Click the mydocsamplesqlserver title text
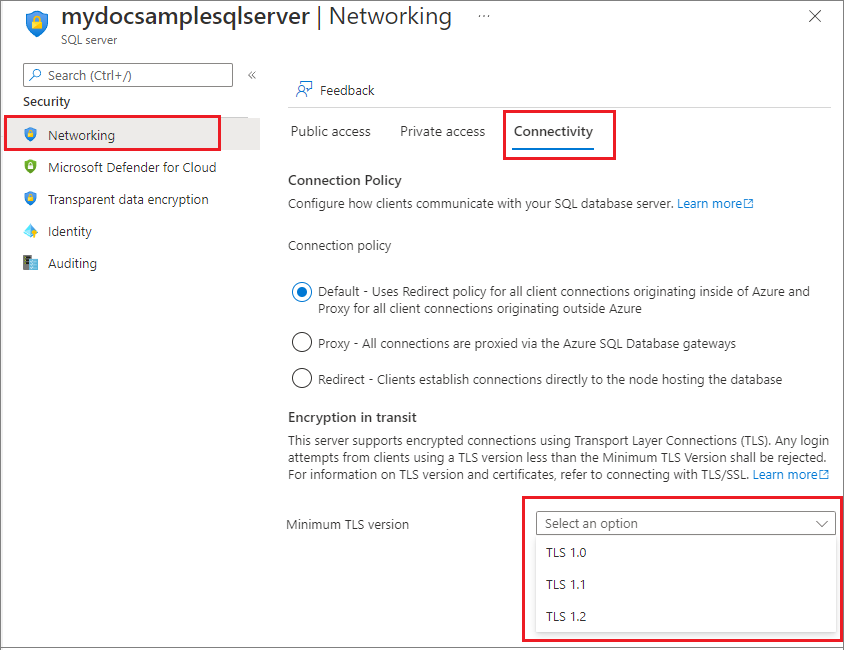 click(185, 16)
